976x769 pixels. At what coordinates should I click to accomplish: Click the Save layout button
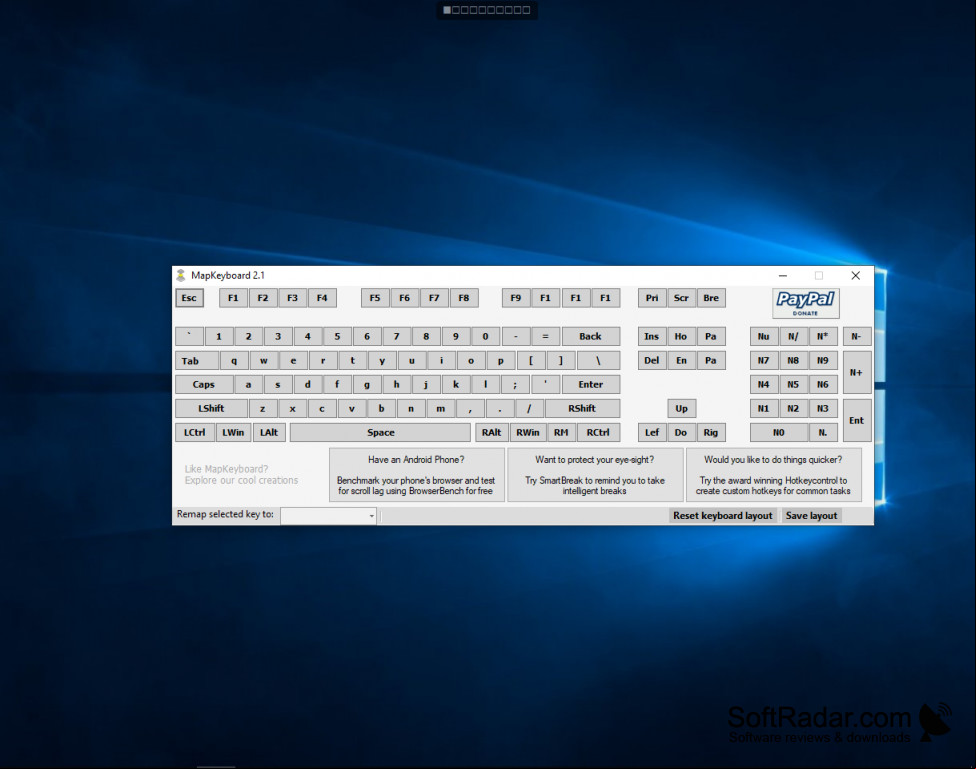tap(811, 516)
